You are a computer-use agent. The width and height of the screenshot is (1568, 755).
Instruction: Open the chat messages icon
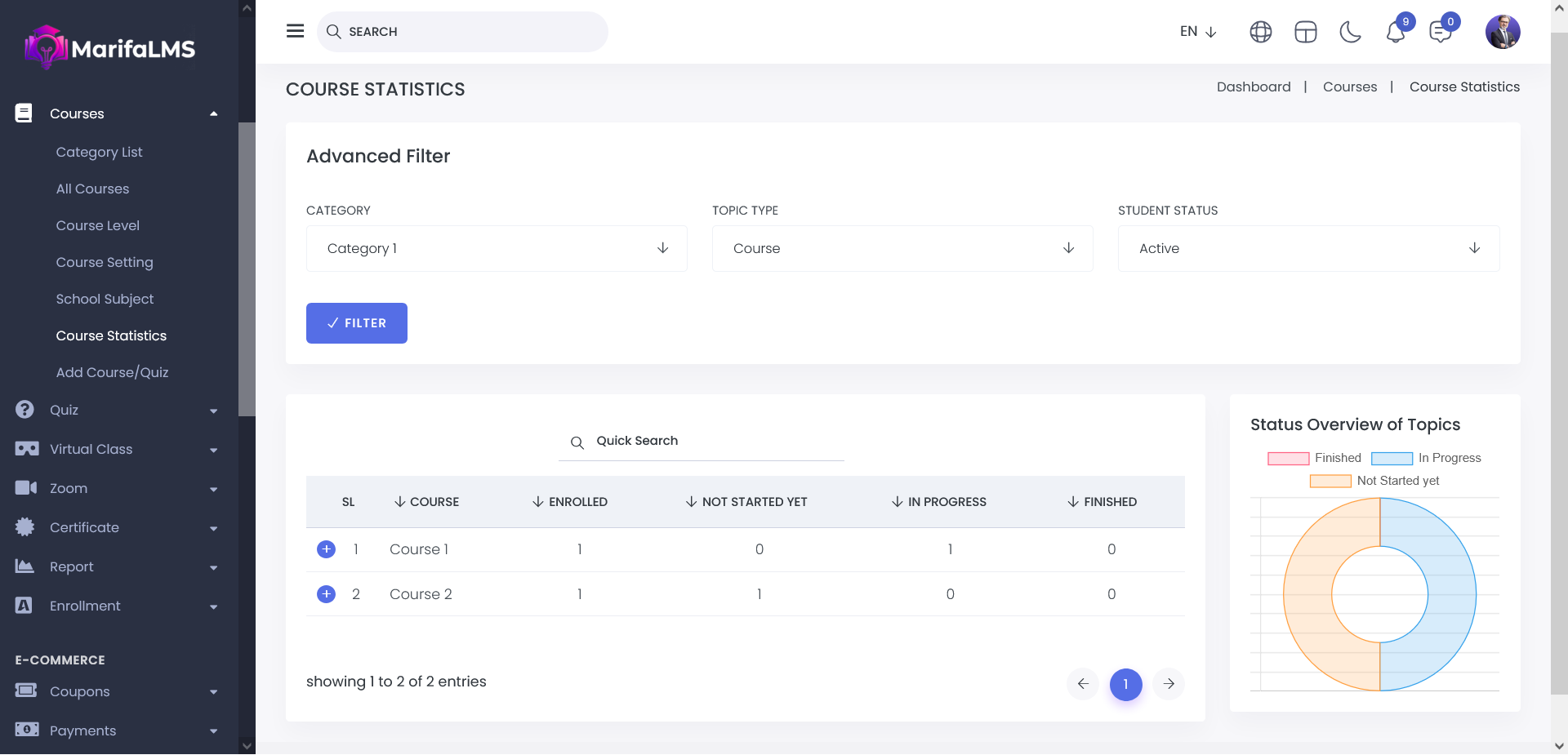pos(1440,32)
